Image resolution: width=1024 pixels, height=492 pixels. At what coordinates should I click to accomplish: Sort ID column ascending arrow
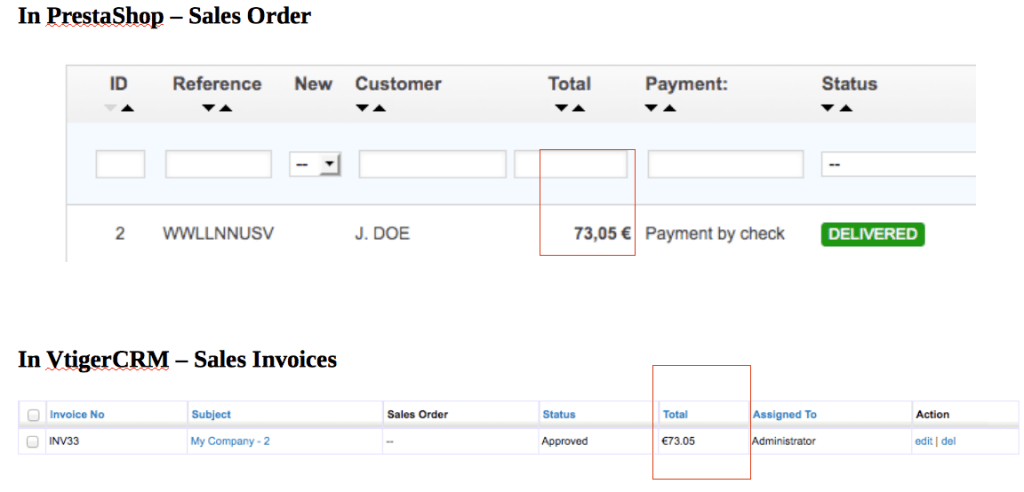[127, 108]
